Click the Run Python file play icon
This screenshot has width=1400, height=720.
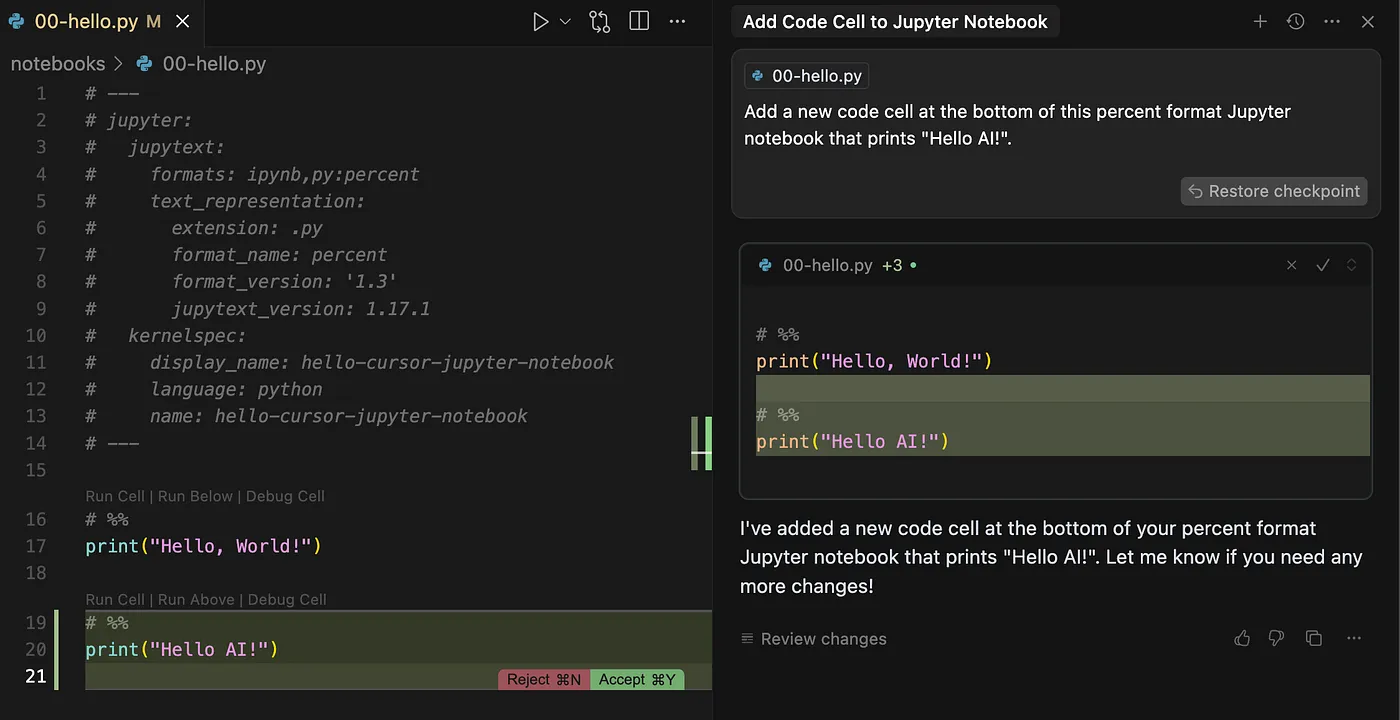[540, 21]
